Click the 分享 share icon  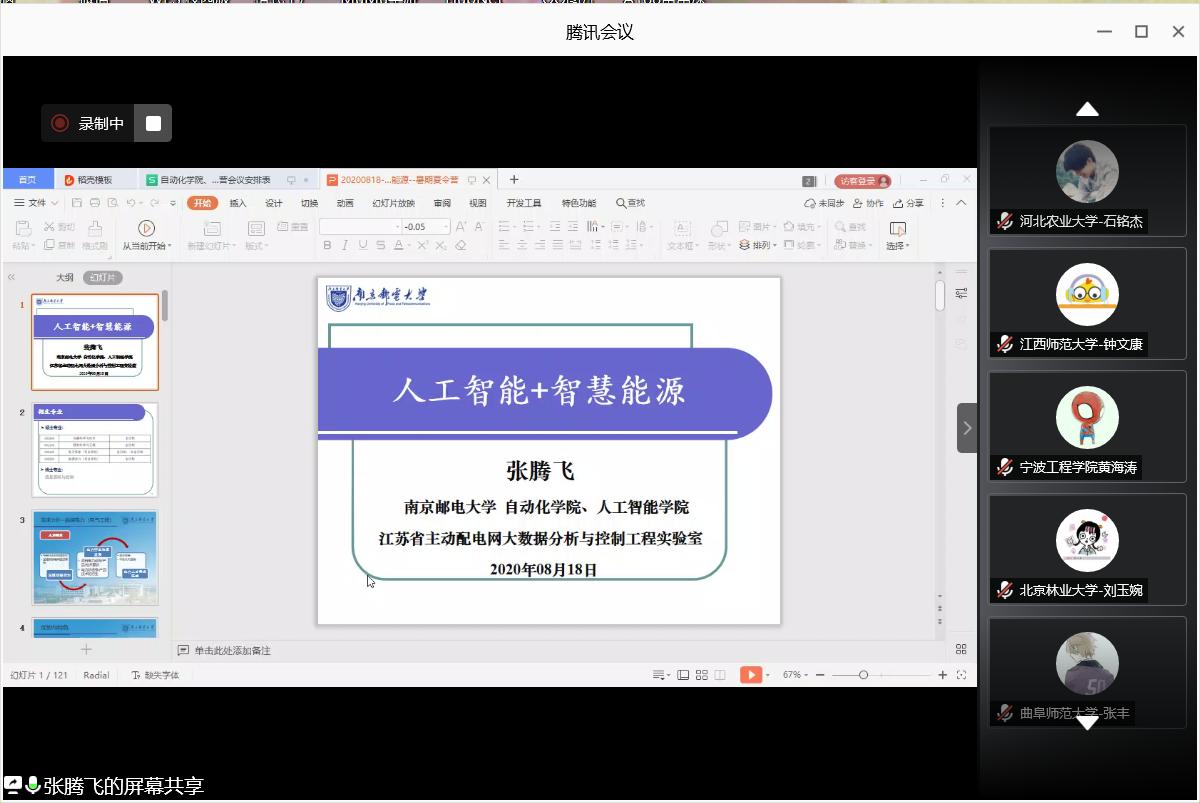tap(908, 203)
